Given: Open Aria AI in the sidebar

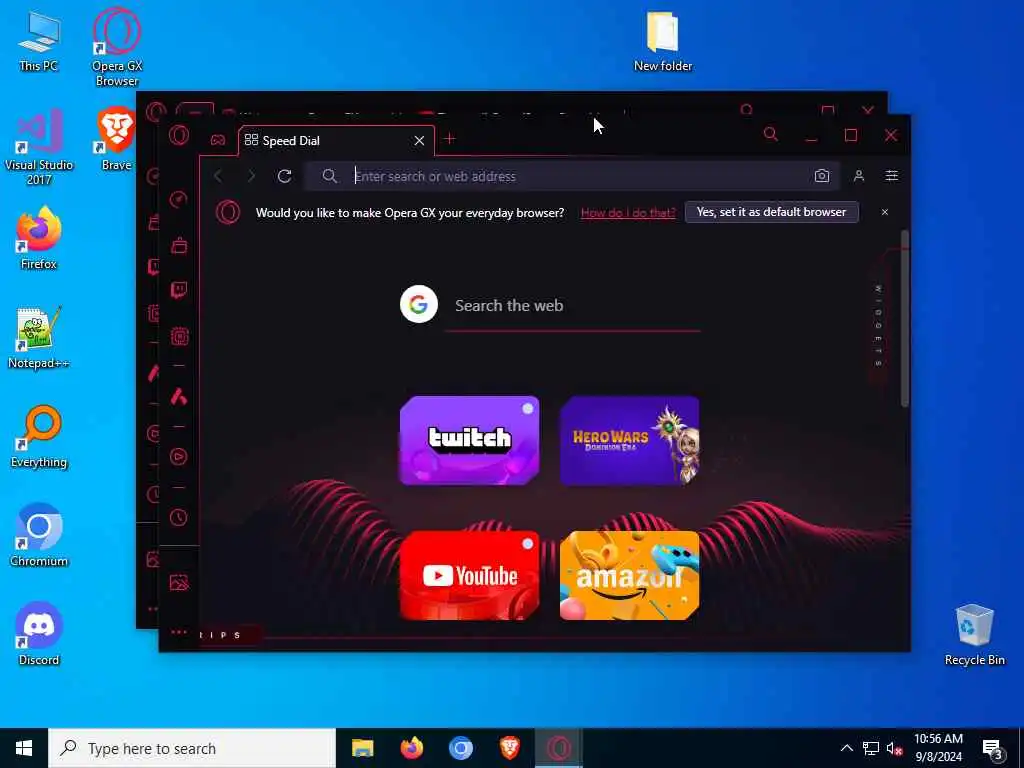Looking at the screenshot, I should tap(179, 396).
